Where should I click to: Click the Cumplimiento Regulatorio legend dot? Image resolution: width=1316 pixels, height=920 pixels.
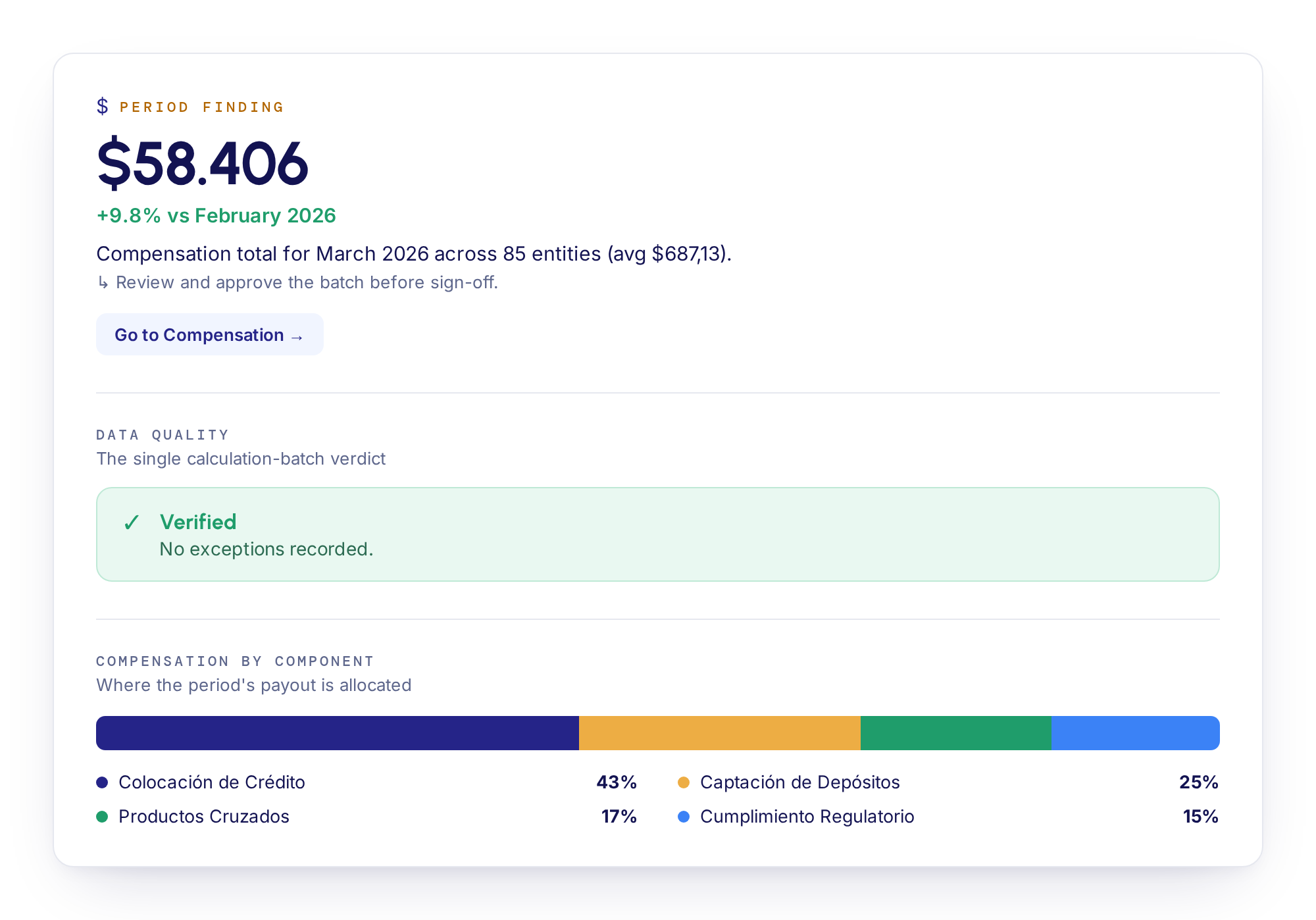click(x=684, y=817)
